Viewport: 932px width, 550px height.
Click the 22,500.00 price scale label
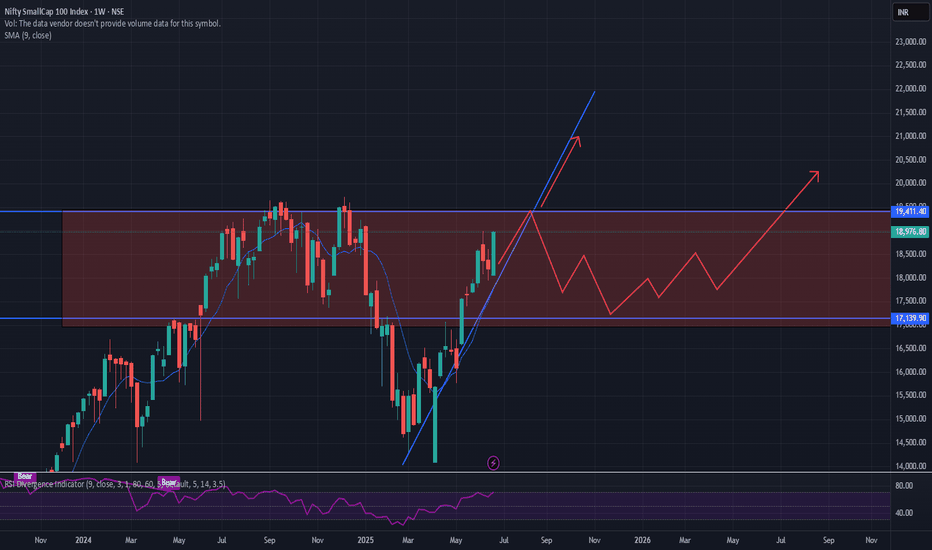coord(911,65)
